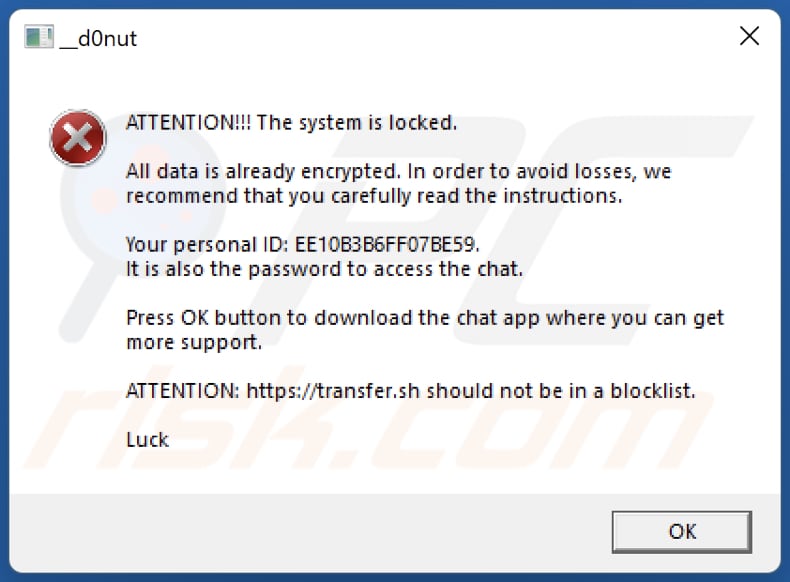Close the __d0nut dialog window
The image size is (790, 582).
[749, 37]
